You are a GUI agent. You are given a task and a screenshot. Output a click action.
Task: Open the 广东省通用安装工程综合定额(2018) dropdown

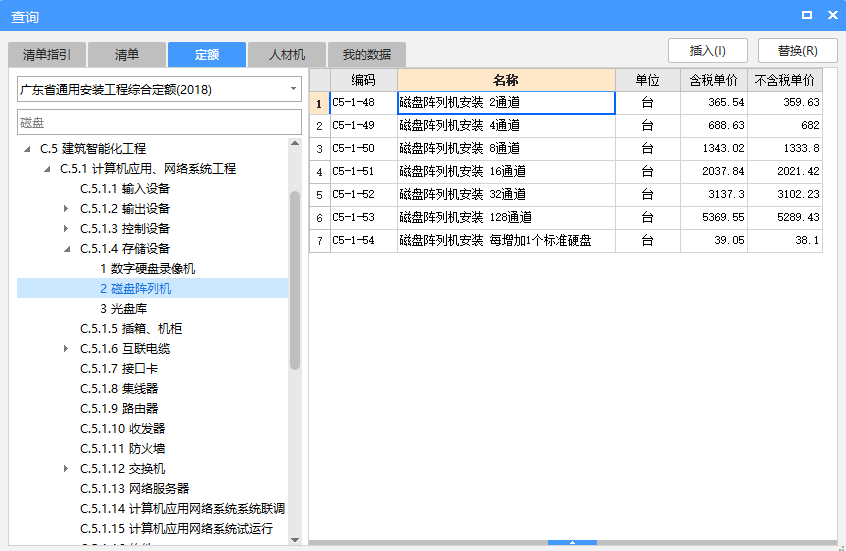pyautogui.click(x=159, y=89)
